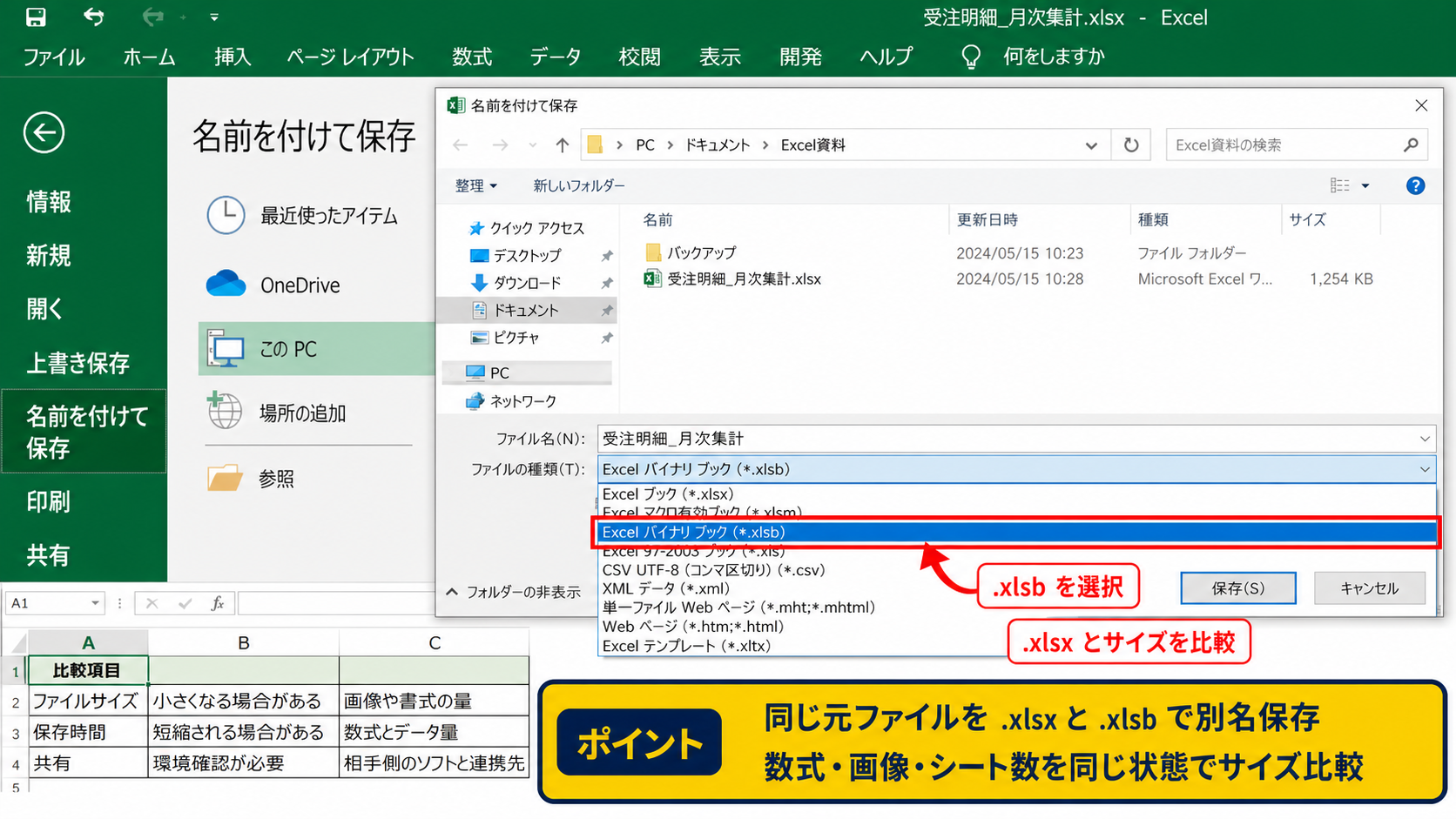Click the magnifier search icon in dialog
Image resolution: width=1456 pixels, height=819 pixels.
click(x=1411, y=145)
